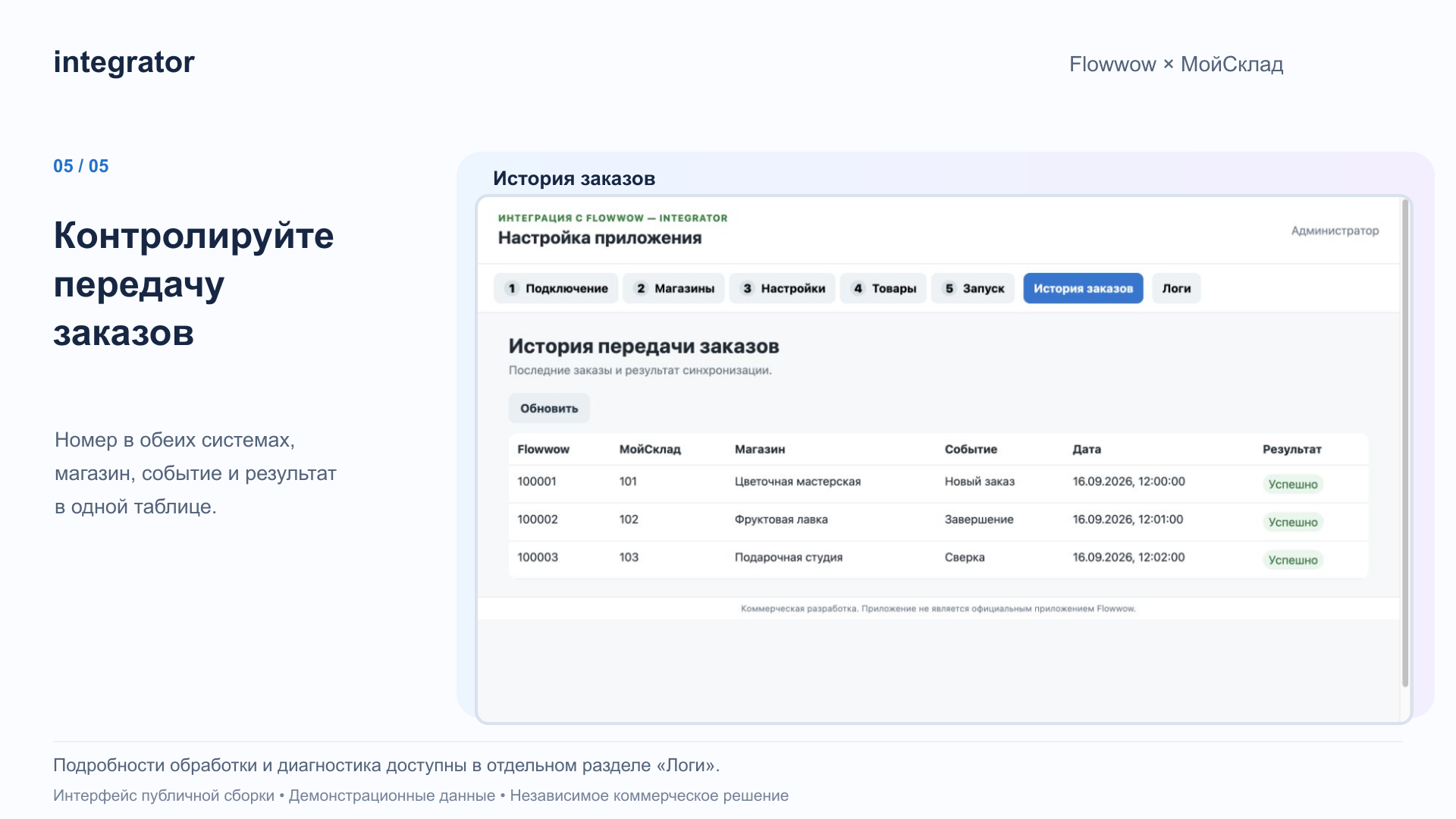
Task: Click the Дата column header
Action: tap(1087, 449)
